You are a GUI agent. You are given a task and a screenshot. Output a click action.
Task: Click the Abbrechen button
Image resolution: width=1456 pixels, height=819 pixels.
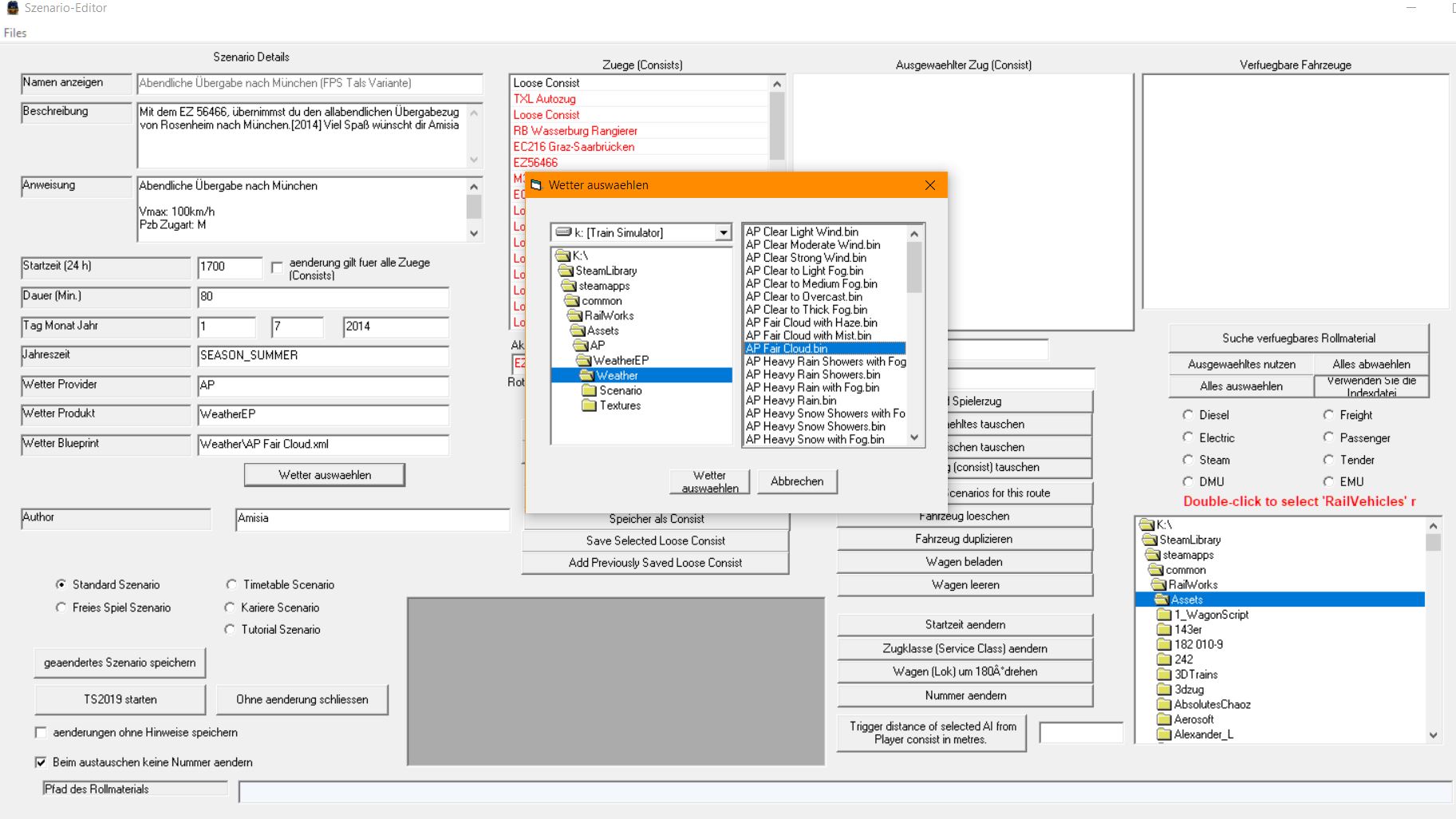[796, 481]
